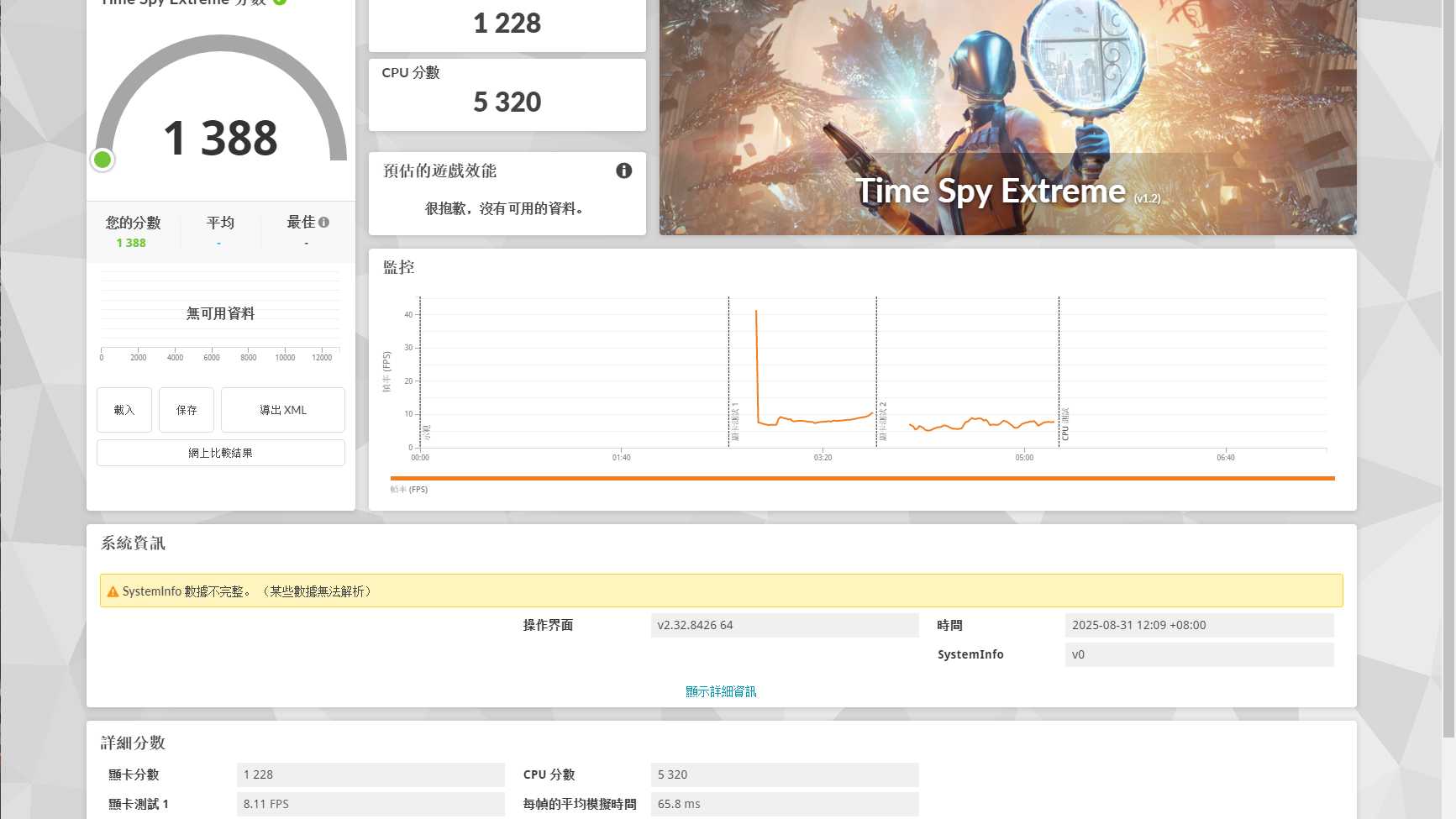Open 網上比較結果 to compare online
The image size is (1456, 819).
coord(221,453)
